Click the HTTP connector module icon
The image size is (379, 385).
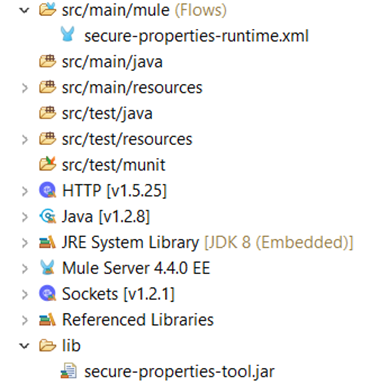(47, 190)
